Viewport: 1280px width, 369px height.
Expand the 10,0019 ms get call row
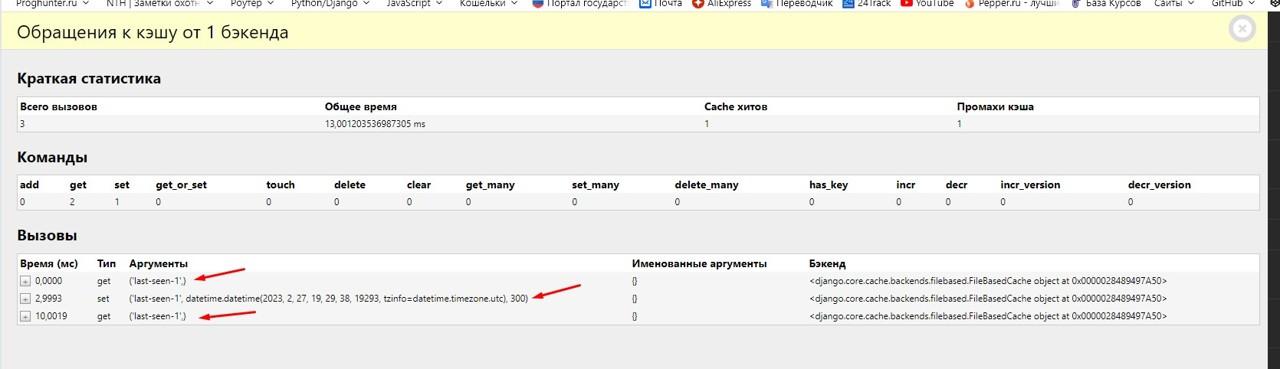(x=25, y=316)
